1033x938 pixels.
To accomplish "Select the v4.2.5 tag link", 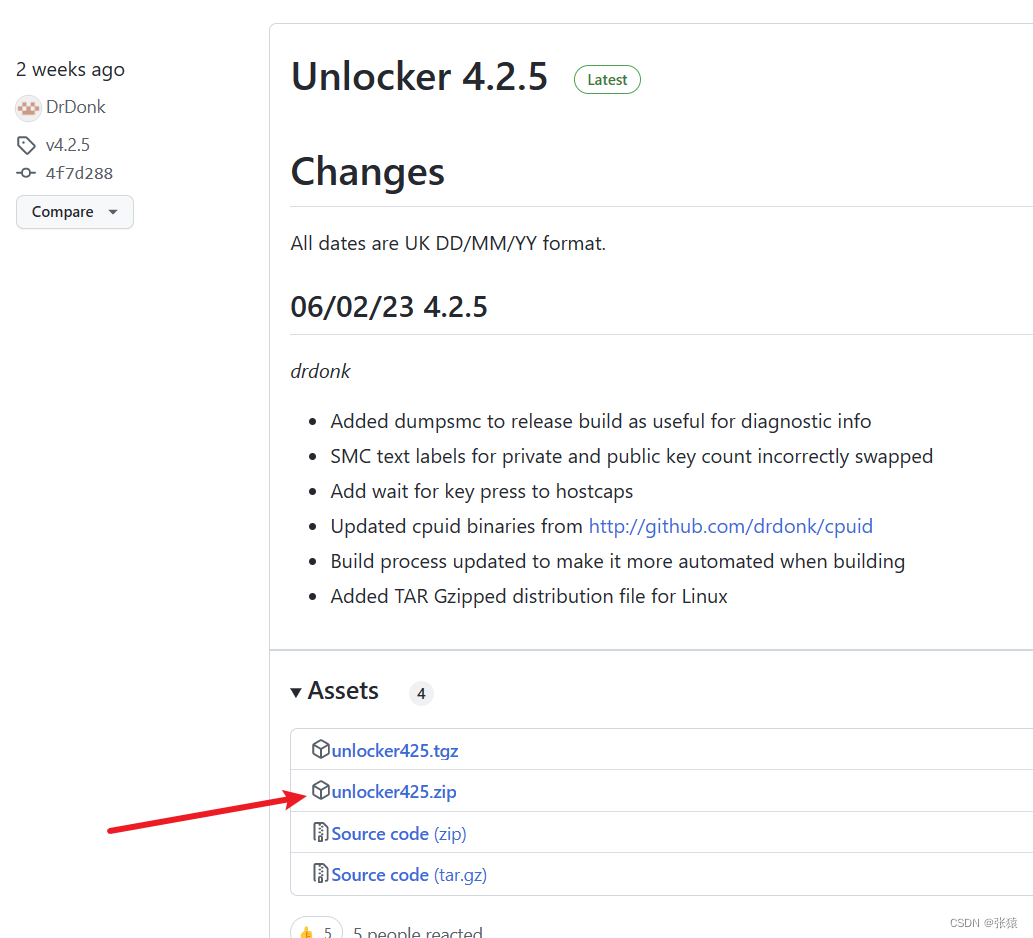I will (69, 144).
